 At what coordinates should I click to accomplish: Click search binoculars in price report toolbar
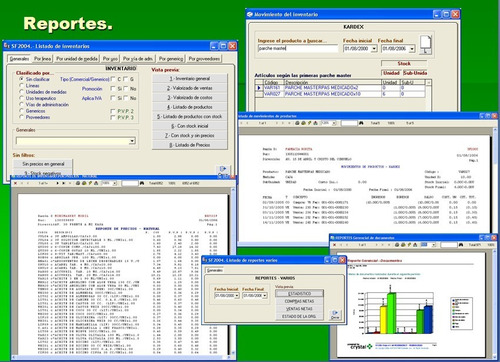point(142,183)
